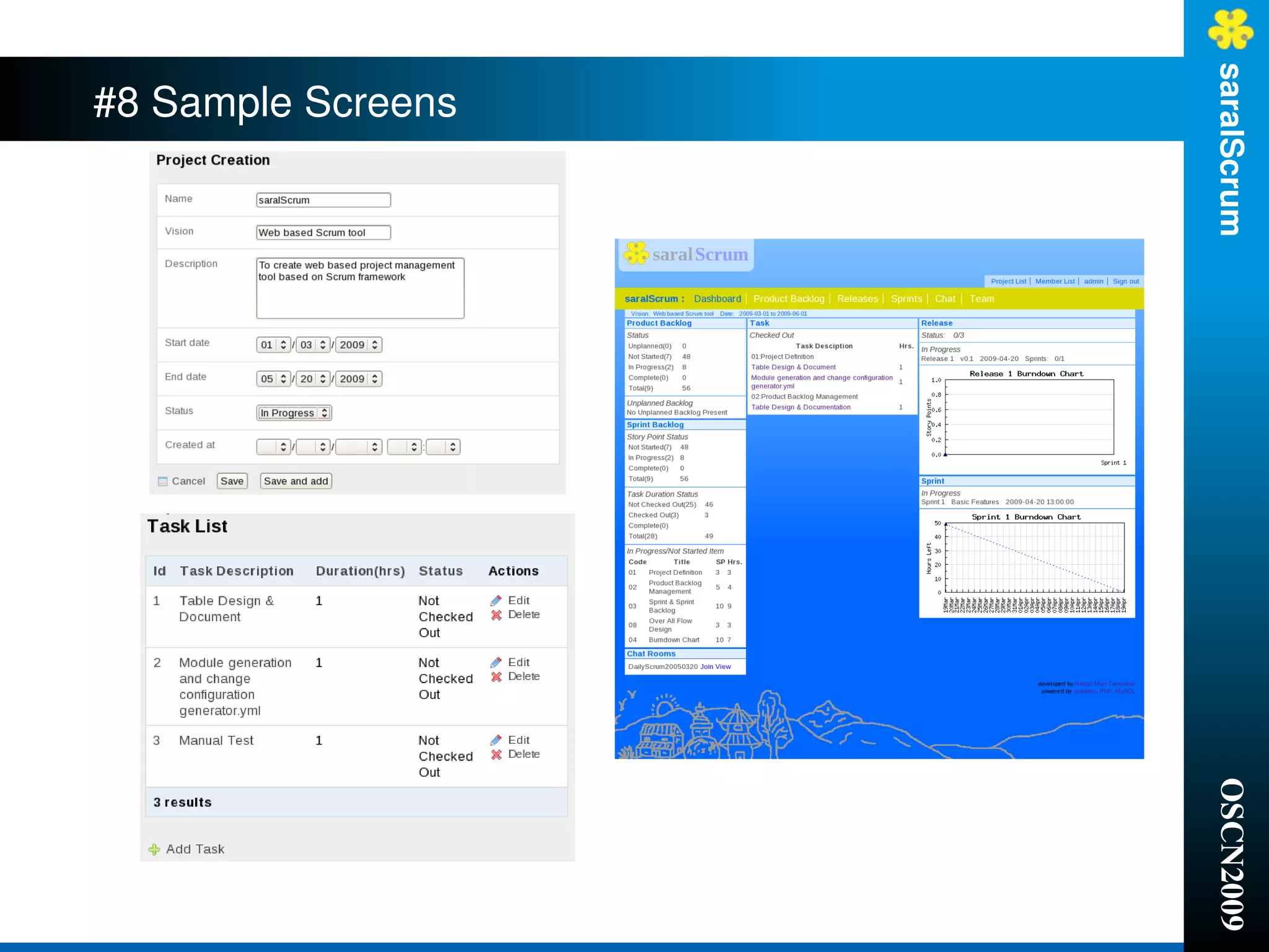Switch to the Product Backlog tab
This screenshot has height=952, width=1269.
(789, 299)
